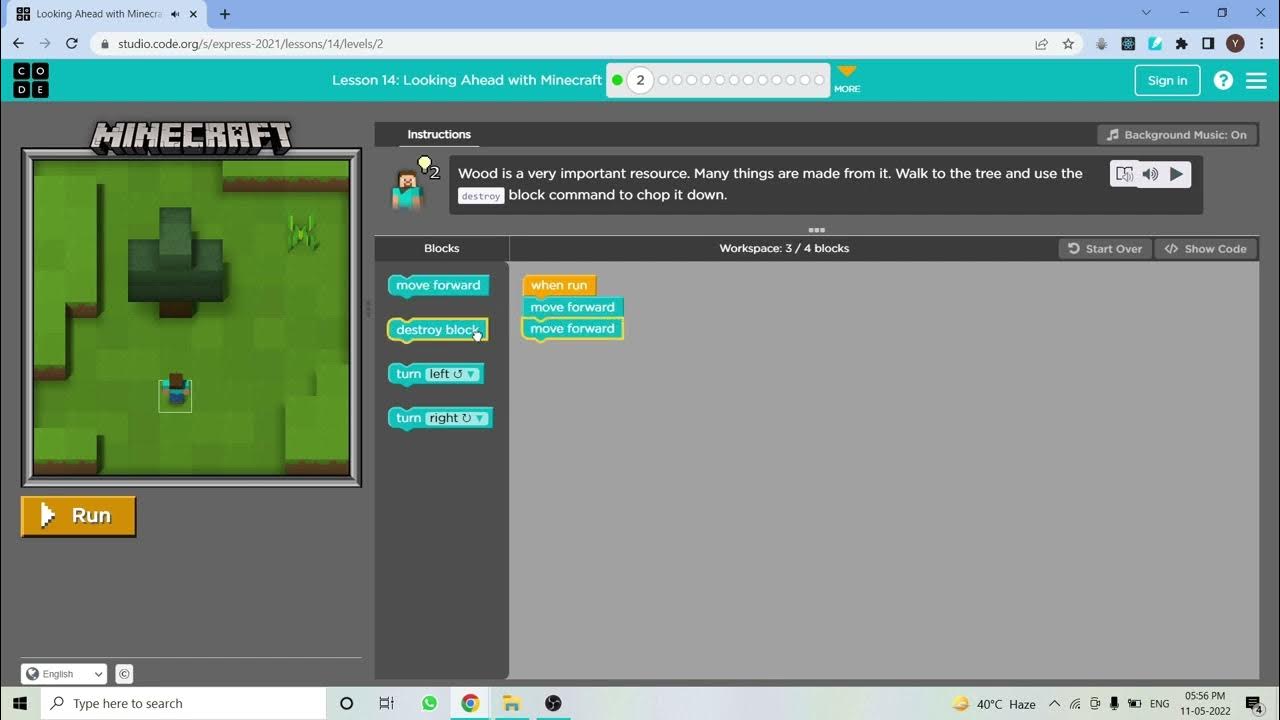Open the tab search chevron in Chrome
Viewport: 1280px width, 720px height.
coord(1147,13)
